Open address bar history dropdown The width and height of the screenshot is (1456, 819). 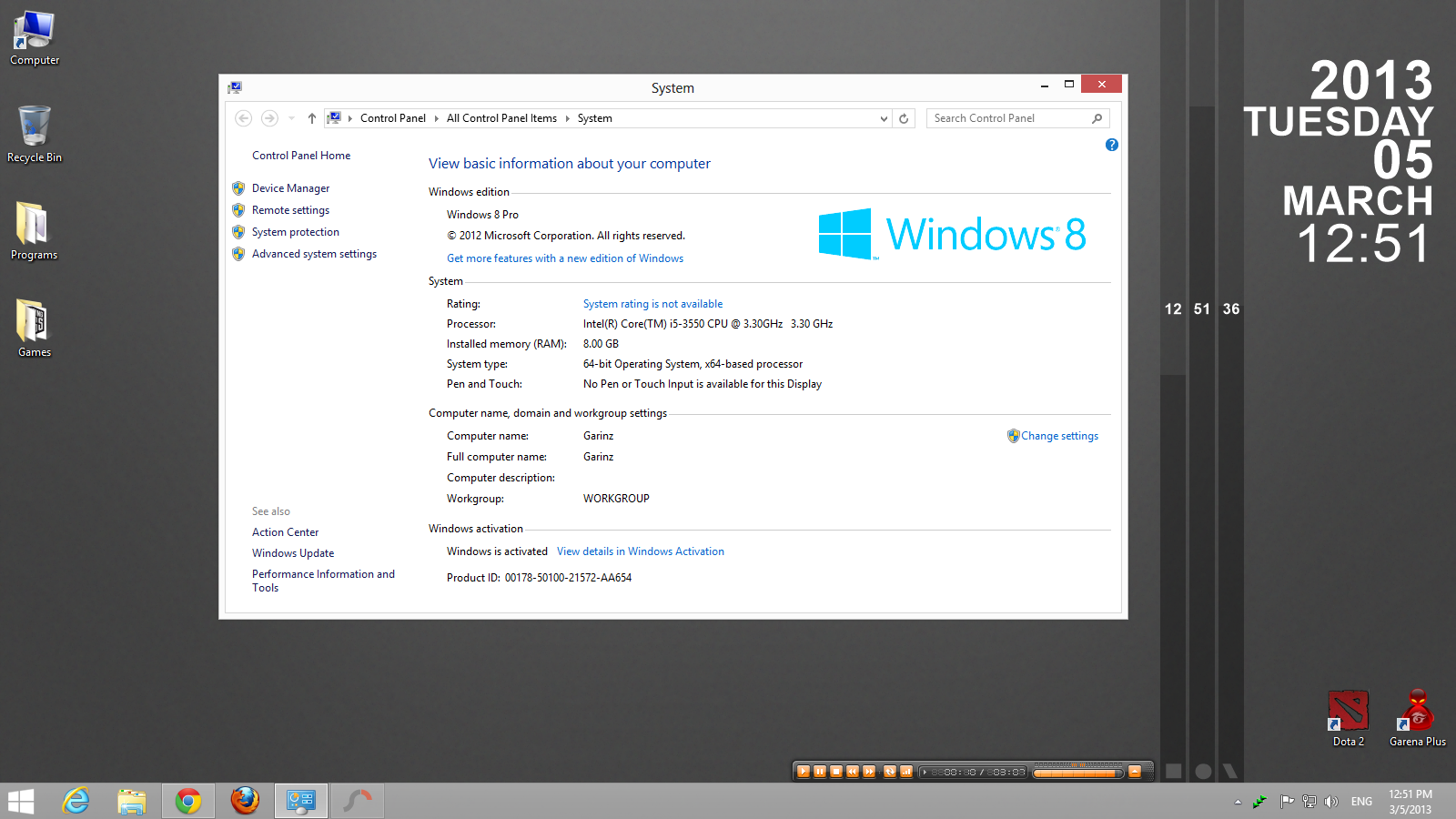pos(884,118)
